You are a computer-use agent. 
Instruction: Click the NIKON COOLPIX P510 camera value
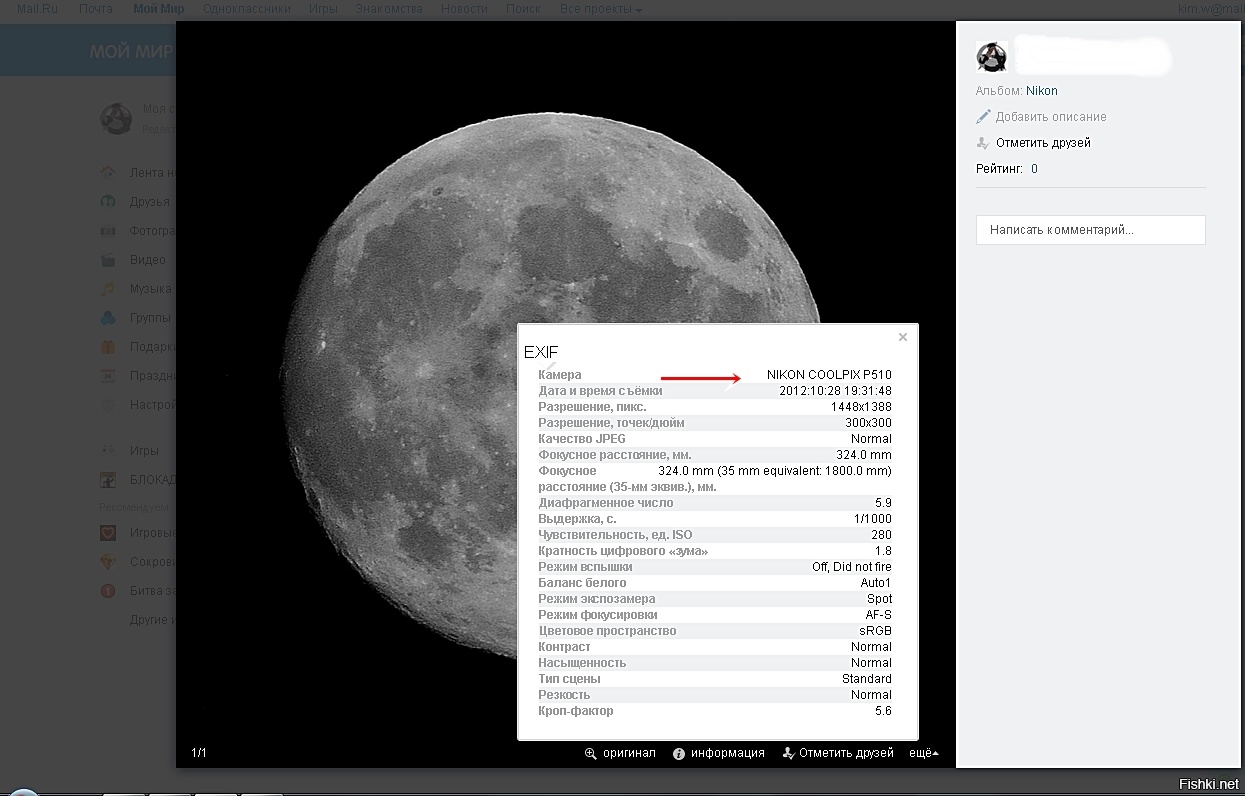click(829, 375)
